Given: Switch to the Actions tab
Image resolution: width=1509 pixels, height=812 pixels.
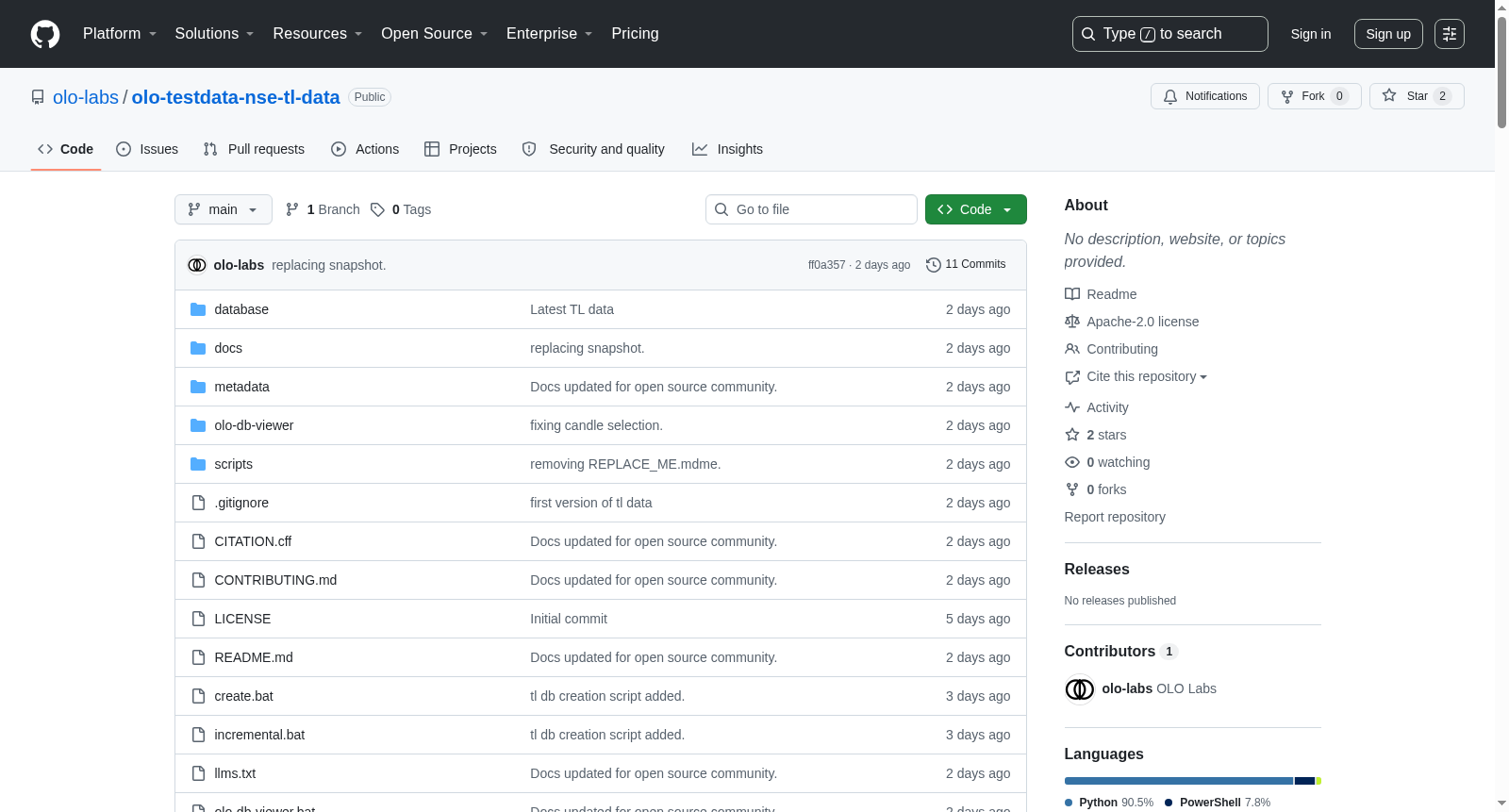Looking at the screenshot, I should [x=365, y=149].
